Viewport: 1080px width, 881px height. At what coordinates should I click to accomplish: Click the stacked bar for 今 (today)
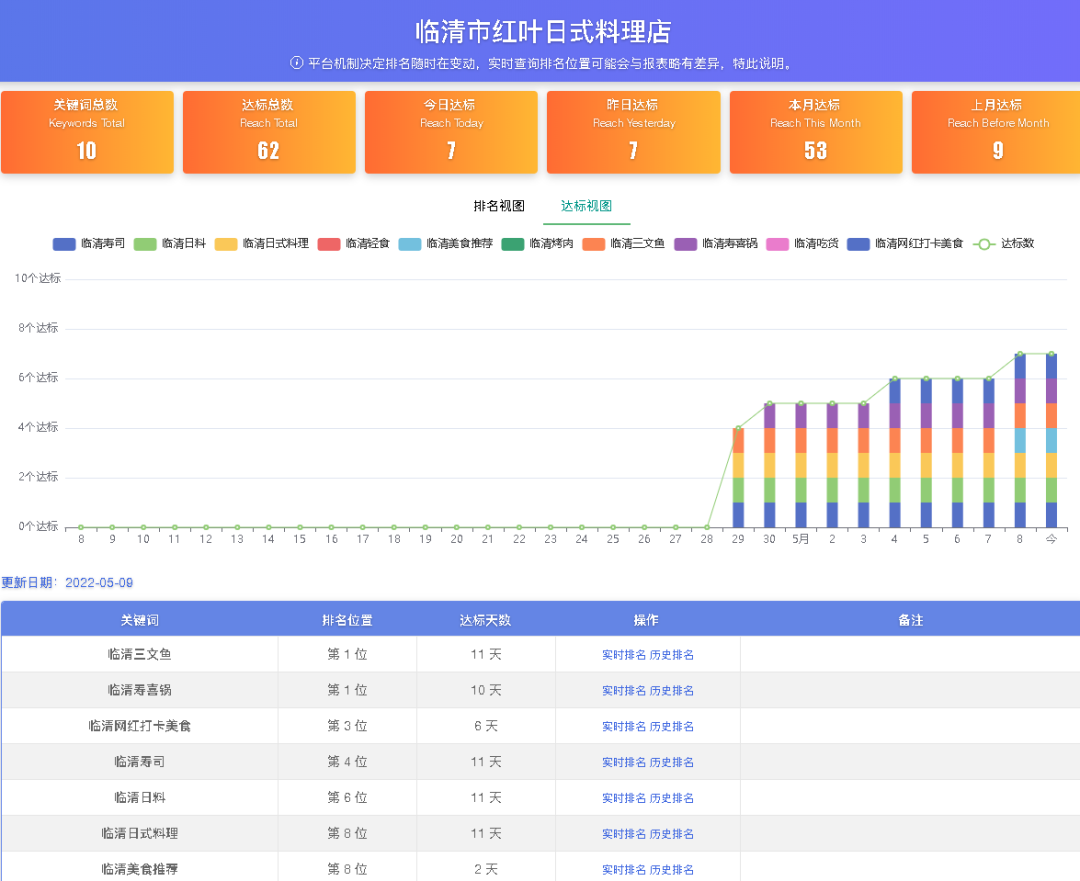click(1051, 441)
